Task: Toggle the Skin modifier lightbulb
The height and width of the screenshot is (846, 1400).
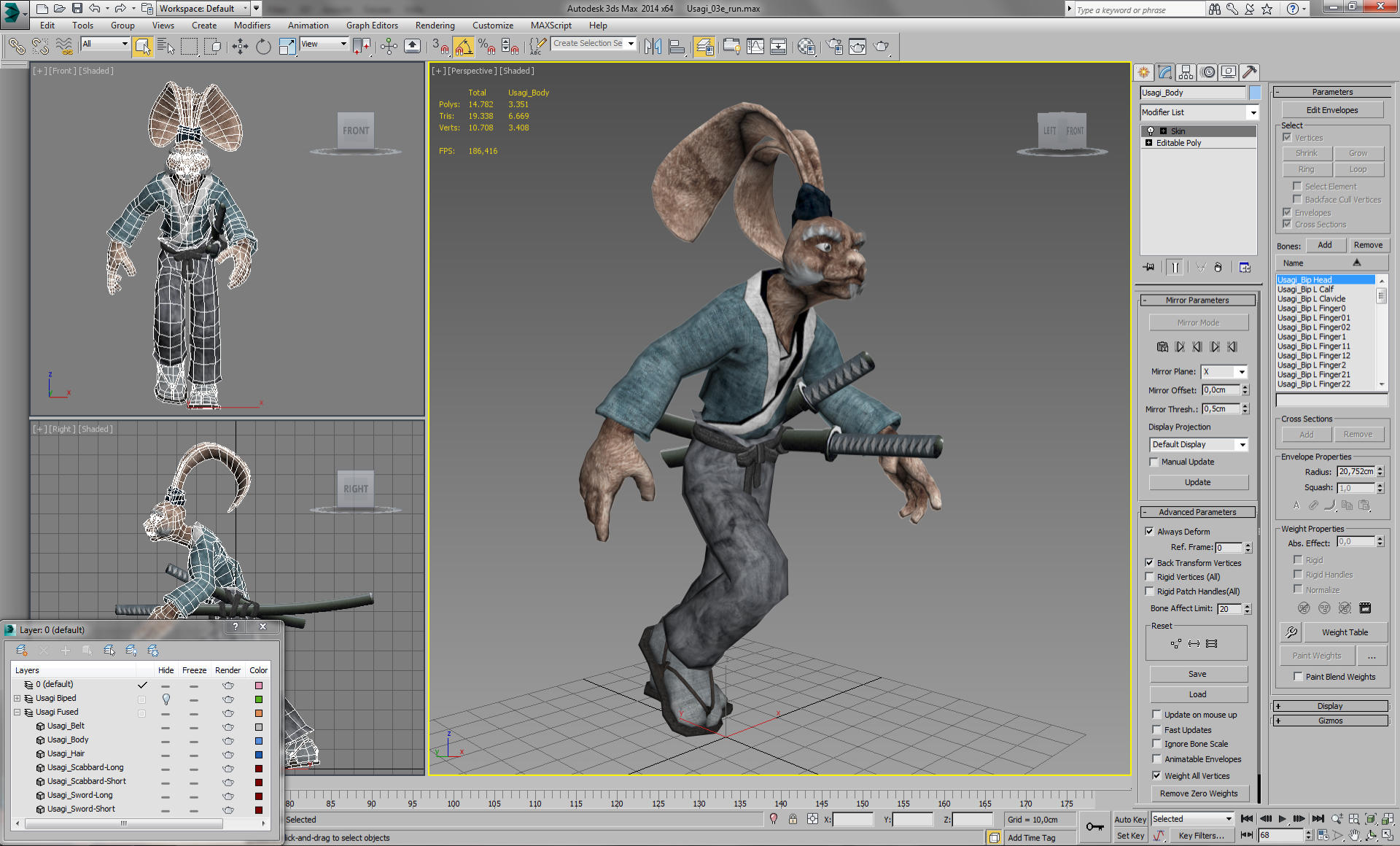Action: click(x=1151, y=131)
